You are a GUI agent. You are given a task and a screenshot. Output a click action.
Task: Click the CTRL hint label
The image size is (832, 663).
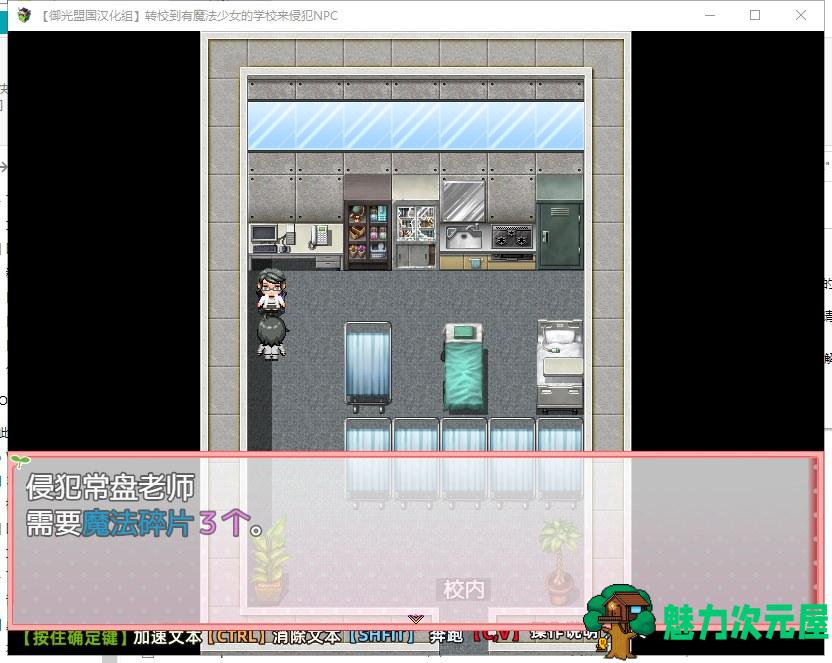[239, 636]
